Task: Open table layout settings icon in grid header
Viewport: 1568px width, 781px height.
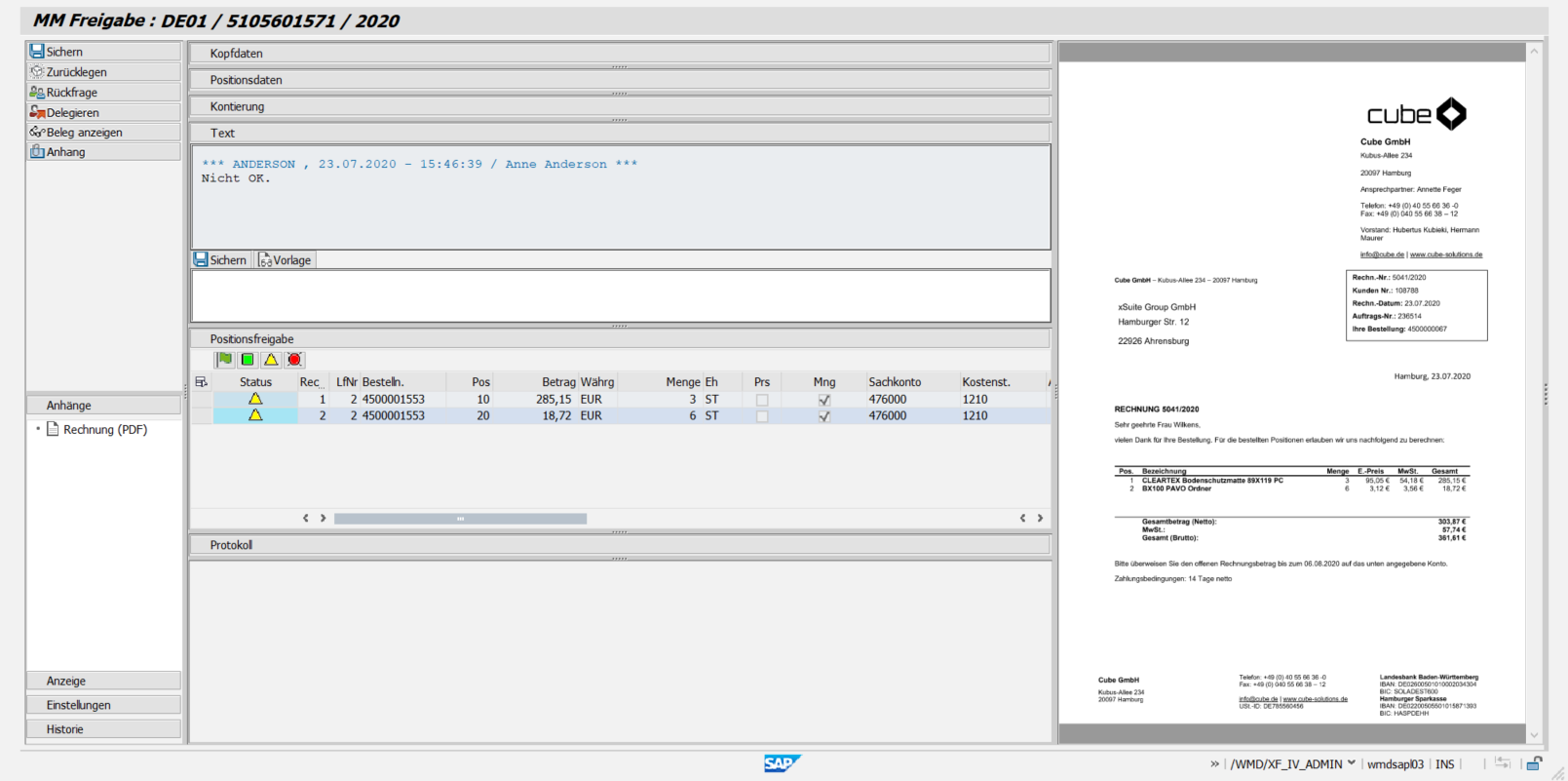Action: coord(202,382)
